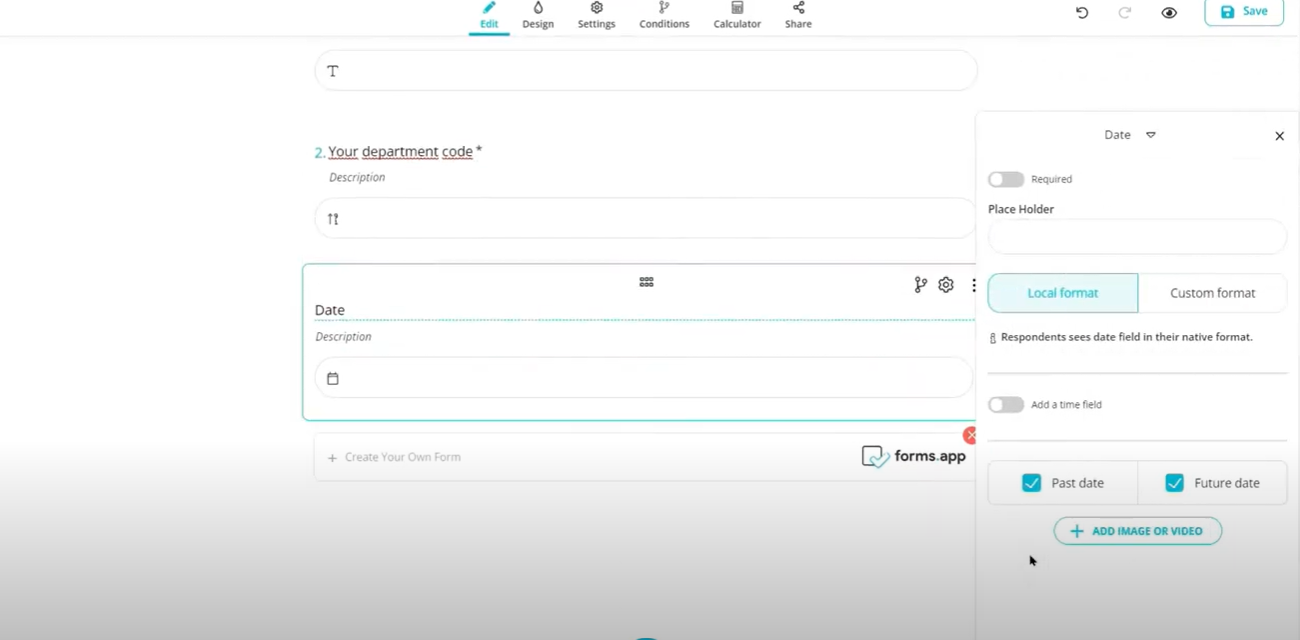The width and height of the screenshot is (1300, 640).
Task: Open the Design section in the top bar
Action: coord(538,15)
